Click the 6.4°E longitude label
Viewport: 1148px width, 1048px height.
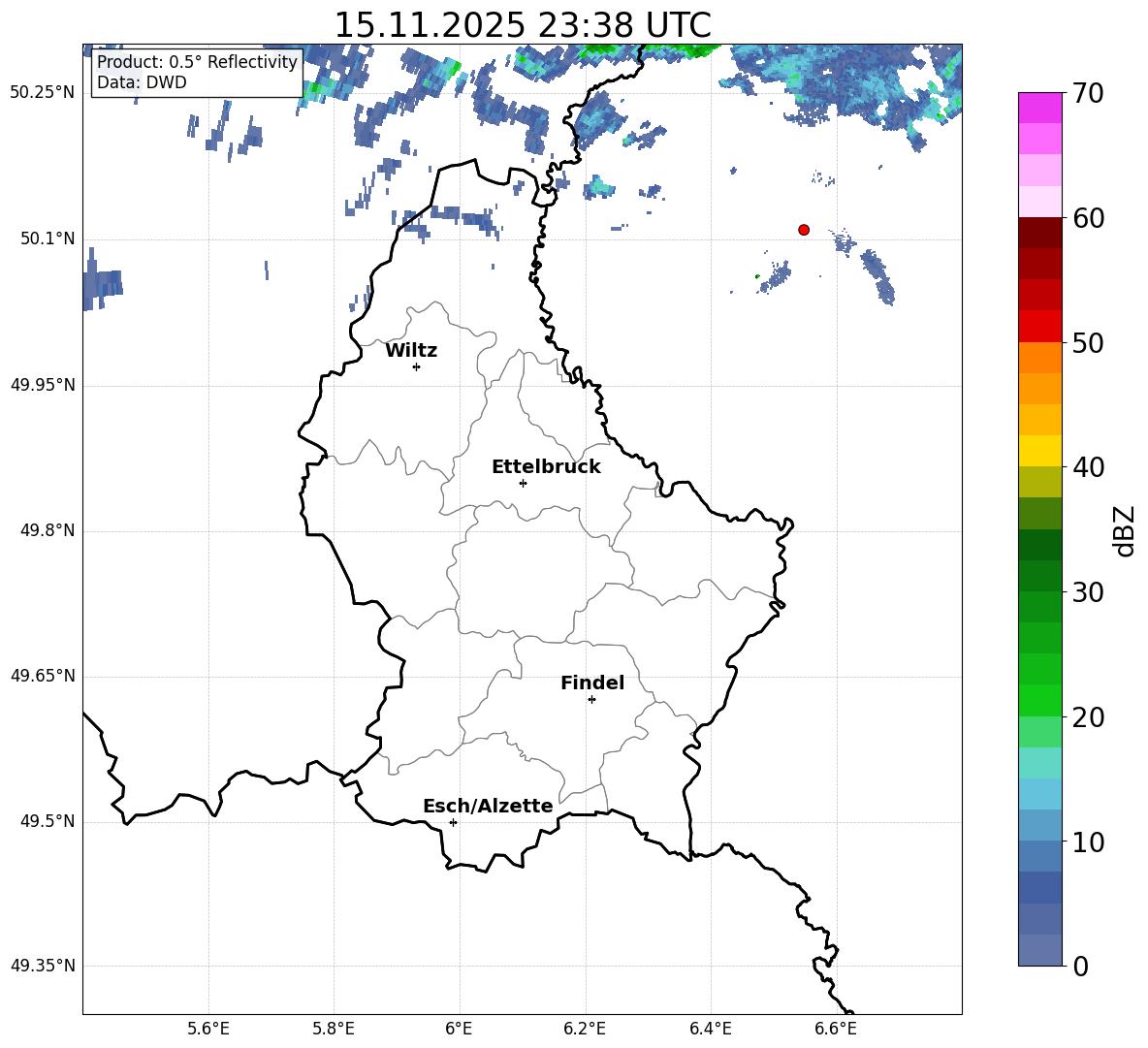[x=710, y=1029]
